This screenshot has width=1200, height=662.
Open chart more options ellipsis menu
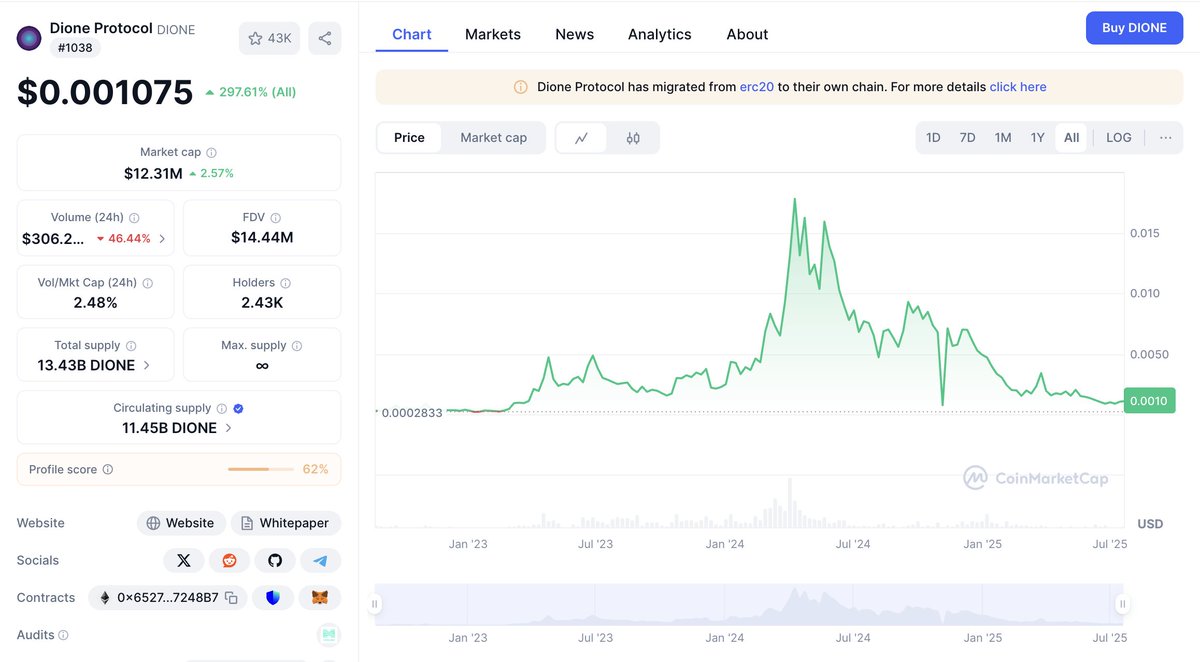[1166, 138]
